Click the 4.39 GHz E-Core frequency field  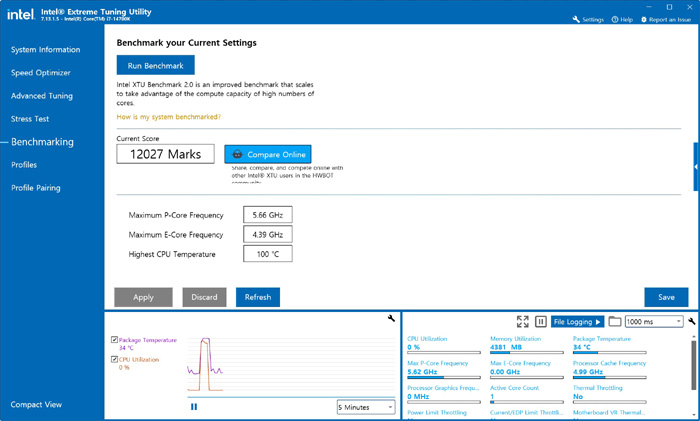click(268, 234)
